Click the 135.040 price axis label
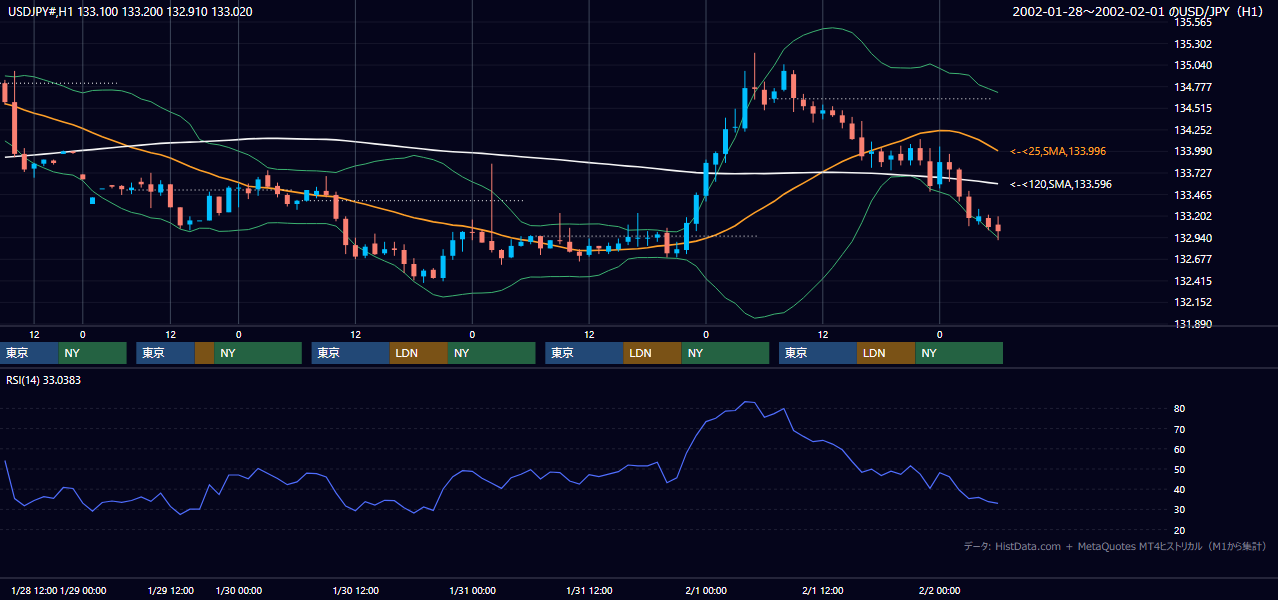Screen dimensions: 1278x600 [1192, 65]
